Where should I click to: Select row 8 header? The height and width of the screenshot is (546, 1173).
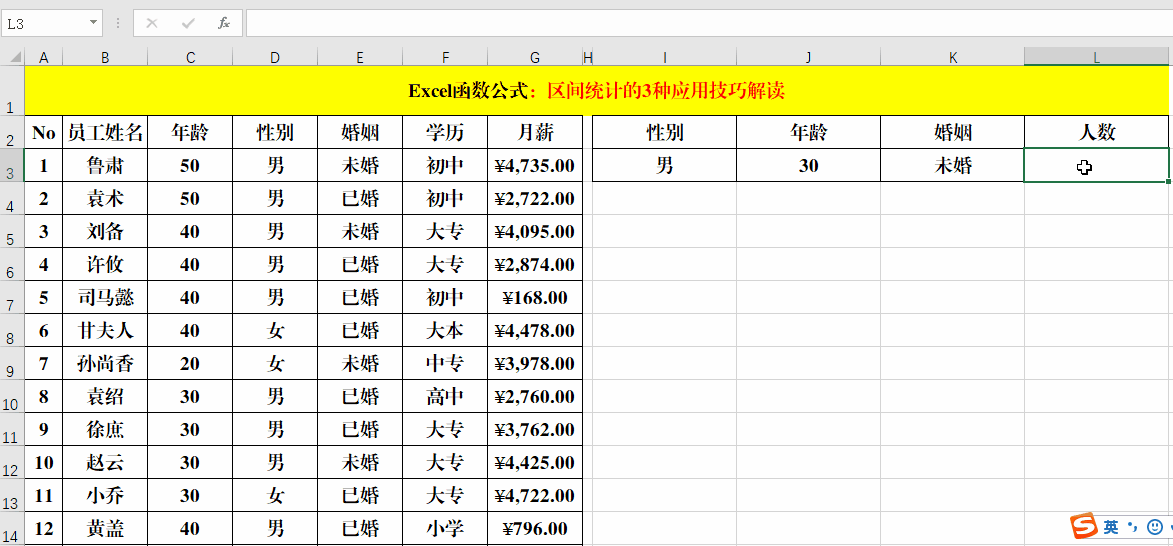click(12, 330)
